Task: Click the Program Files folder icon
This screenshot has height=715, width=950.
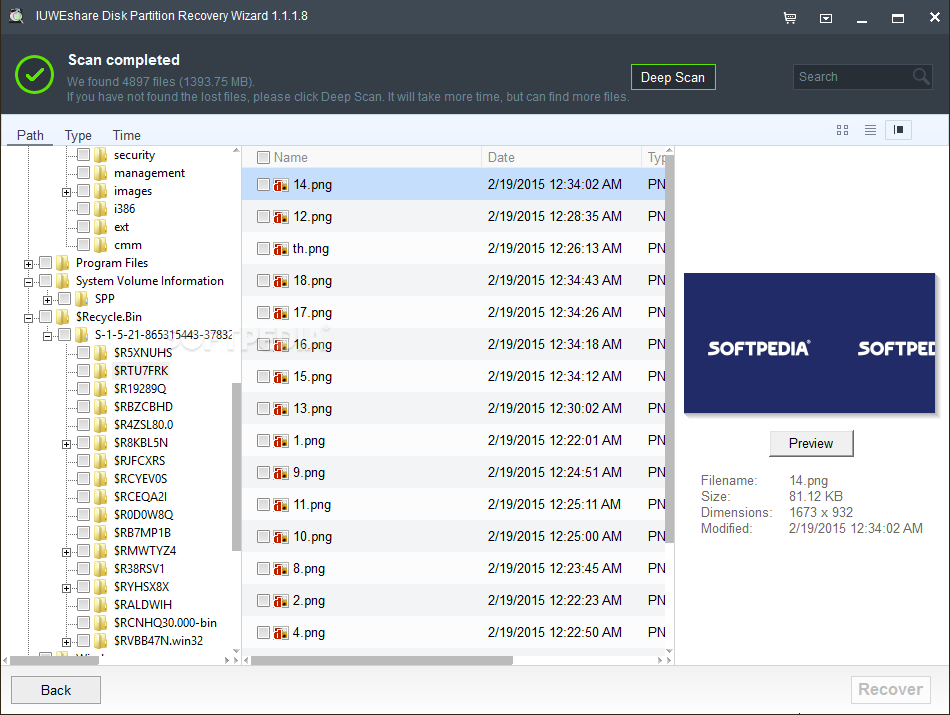Action: click(x=63, y=263)
